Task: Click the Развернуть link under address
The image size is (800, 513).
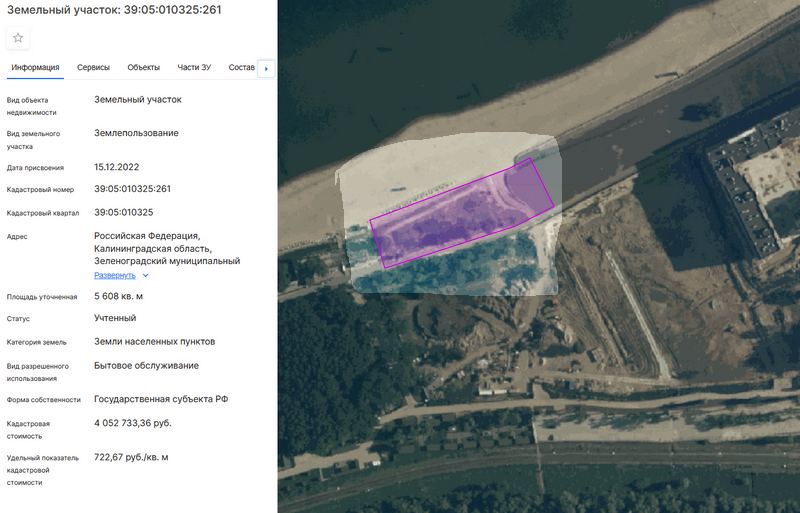Action: coord(115,275)
